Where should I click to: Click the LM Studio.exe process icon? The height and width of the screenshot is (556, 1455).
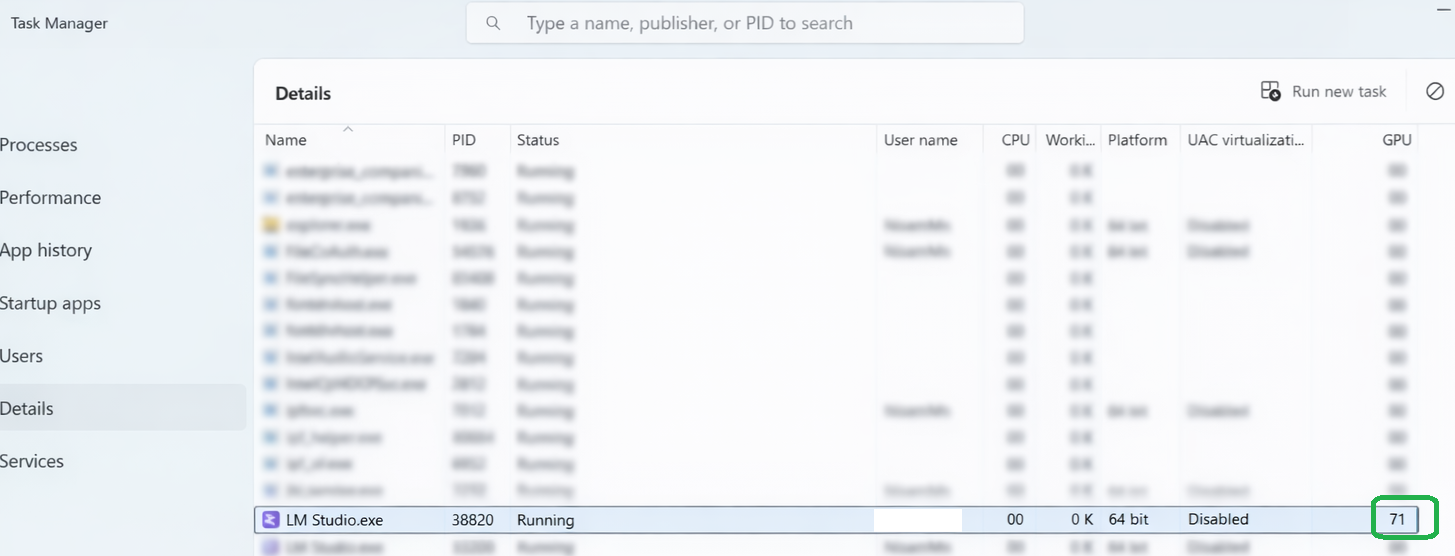(x=270, y=520)
